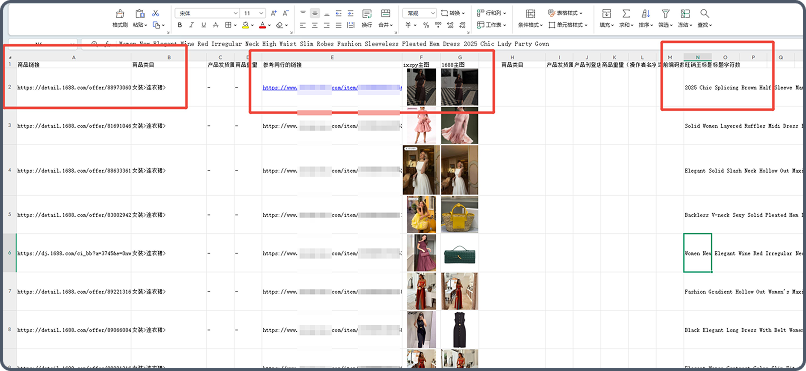Click the Sort (排序) icon

click(646, 13)
